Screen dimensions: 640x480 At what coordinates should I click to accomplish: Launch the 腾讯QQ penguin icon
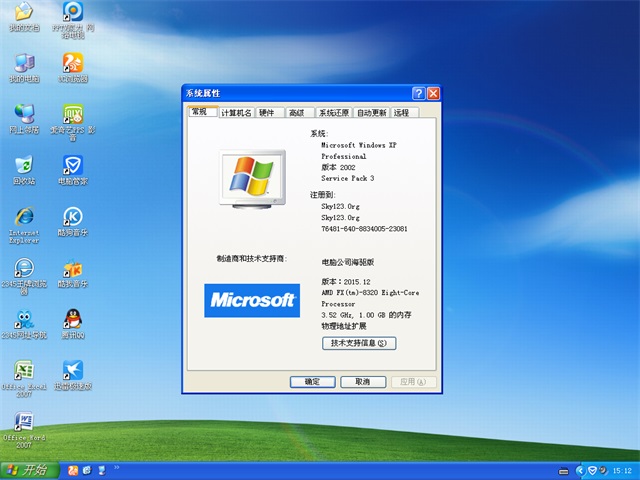tap(72, 321)
